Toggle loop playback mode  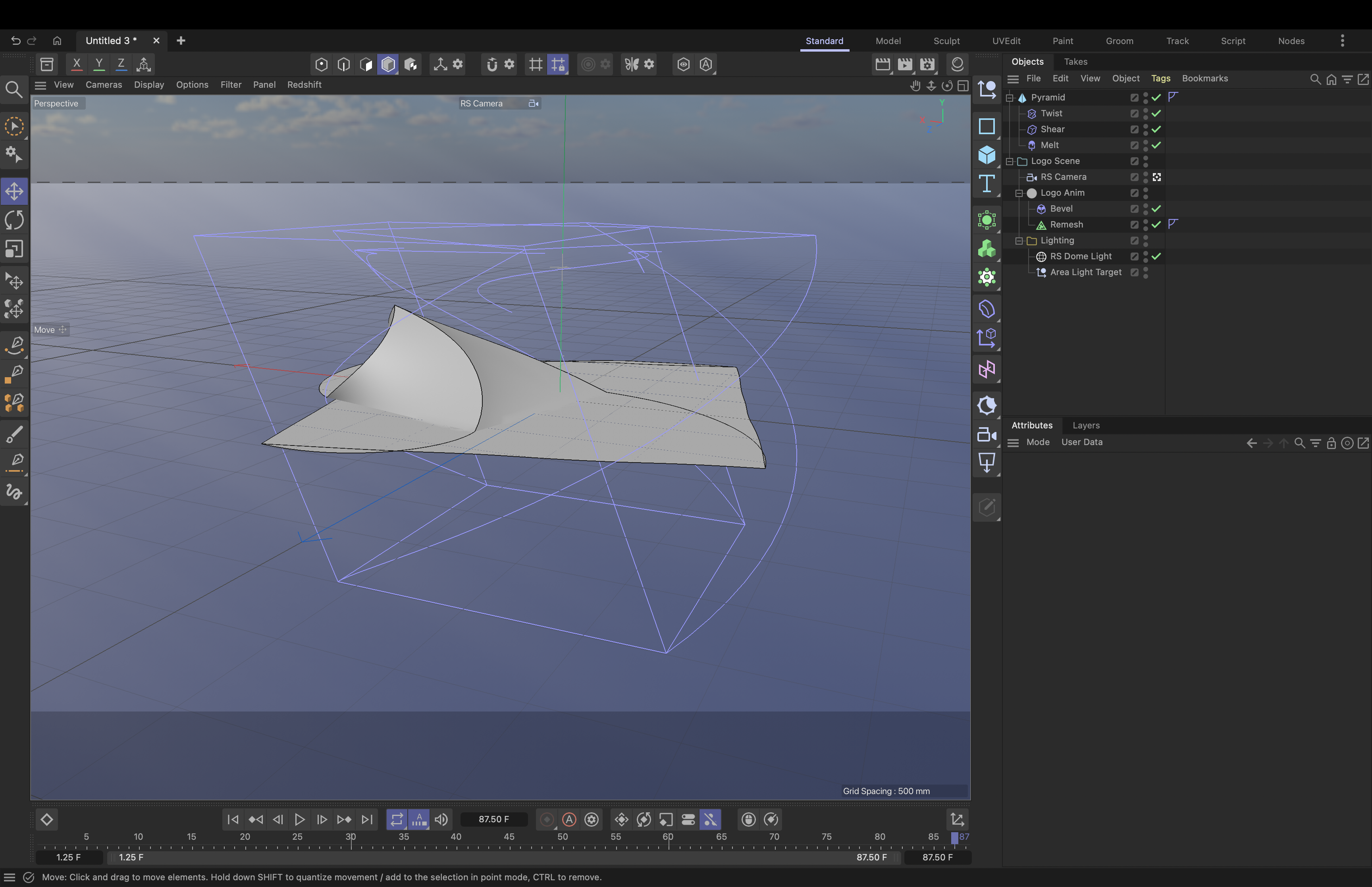[x=397, y=820]
